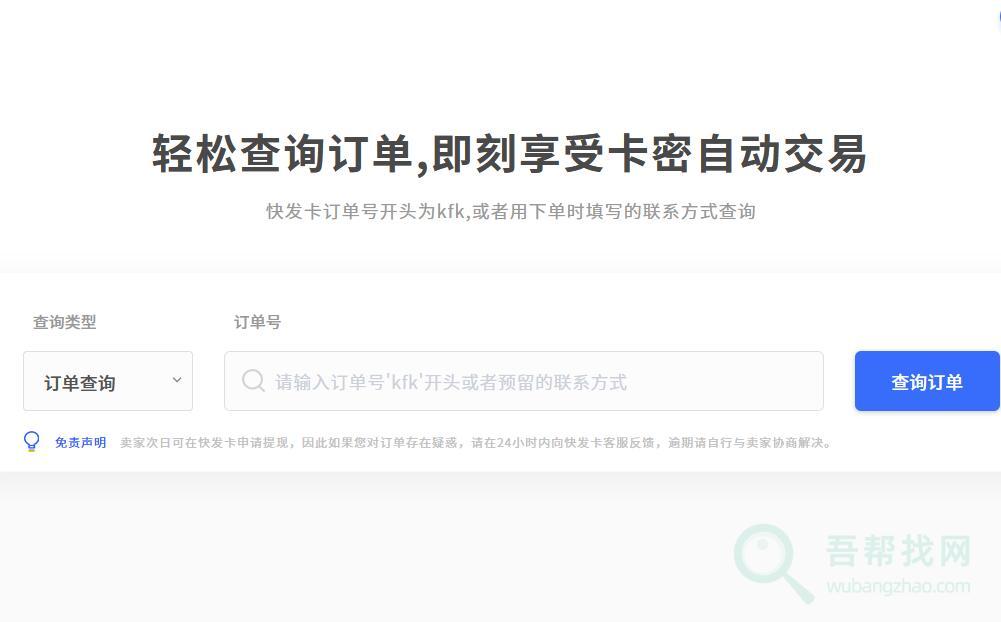
Task: Click the subtitle about kfk order numbers
Action: click(x=511, y=211)
